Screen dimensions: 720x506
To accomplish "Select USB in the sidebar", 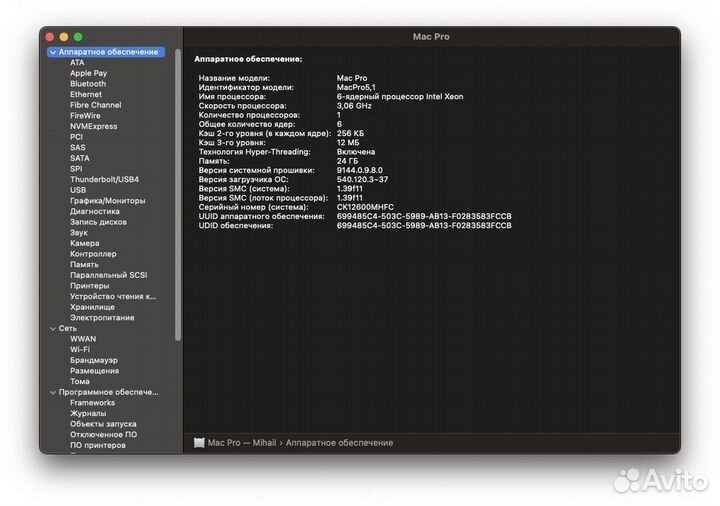I will point(78,190).
